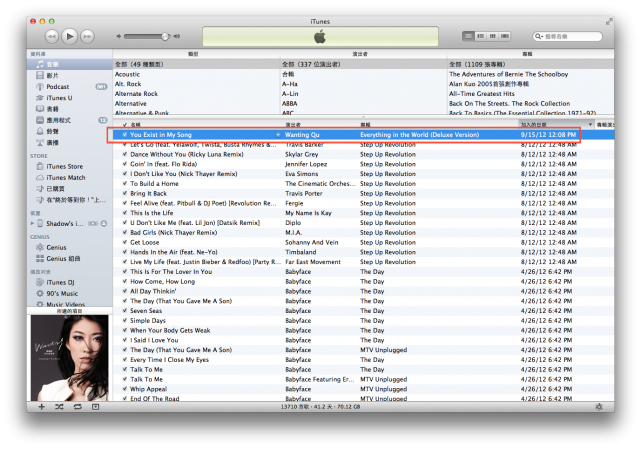This screenshot has height=449, width=640.
Task: Click the add playlist plus button
Action: click(x=41, y=407)
